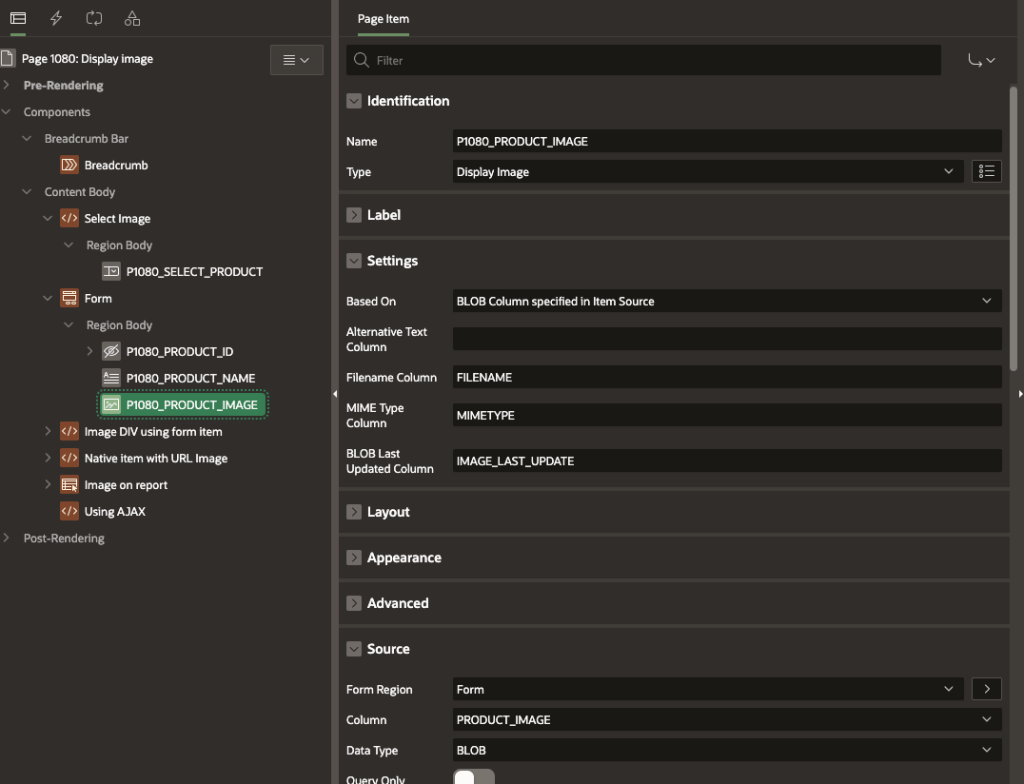Screen dimensions: 1024x784
Task: Open the Rendering tree tab icon
Action: point(18,18)
